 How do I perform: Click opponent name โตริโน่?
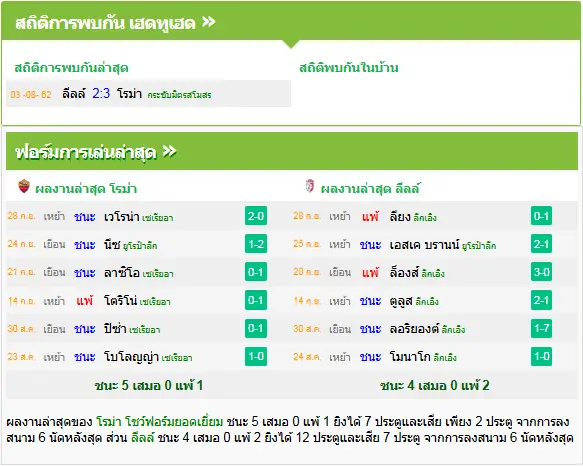click(121, 301)
